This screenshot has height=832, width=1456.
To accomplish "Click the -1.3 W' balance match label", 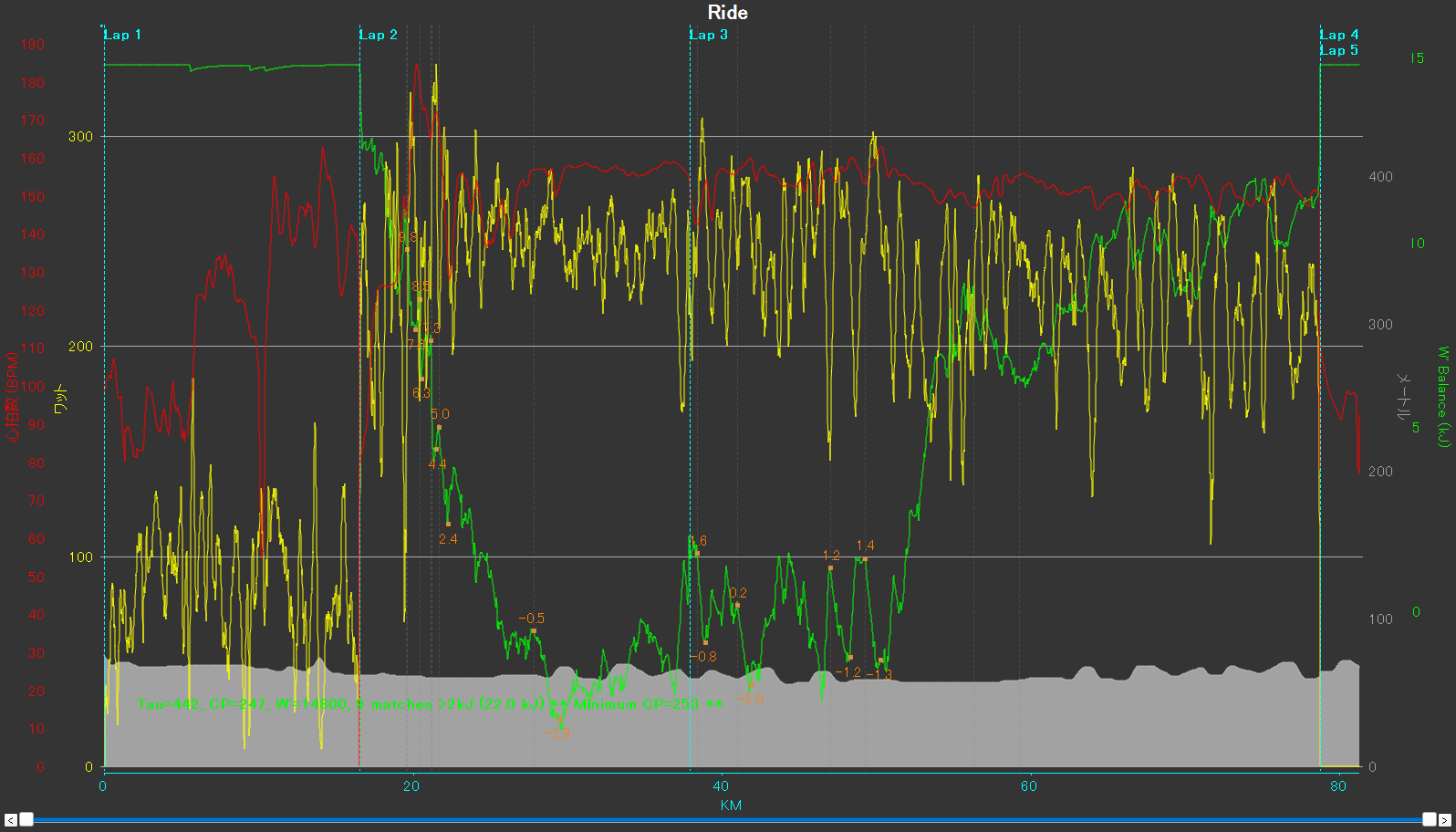I will (x=879, y=674).
